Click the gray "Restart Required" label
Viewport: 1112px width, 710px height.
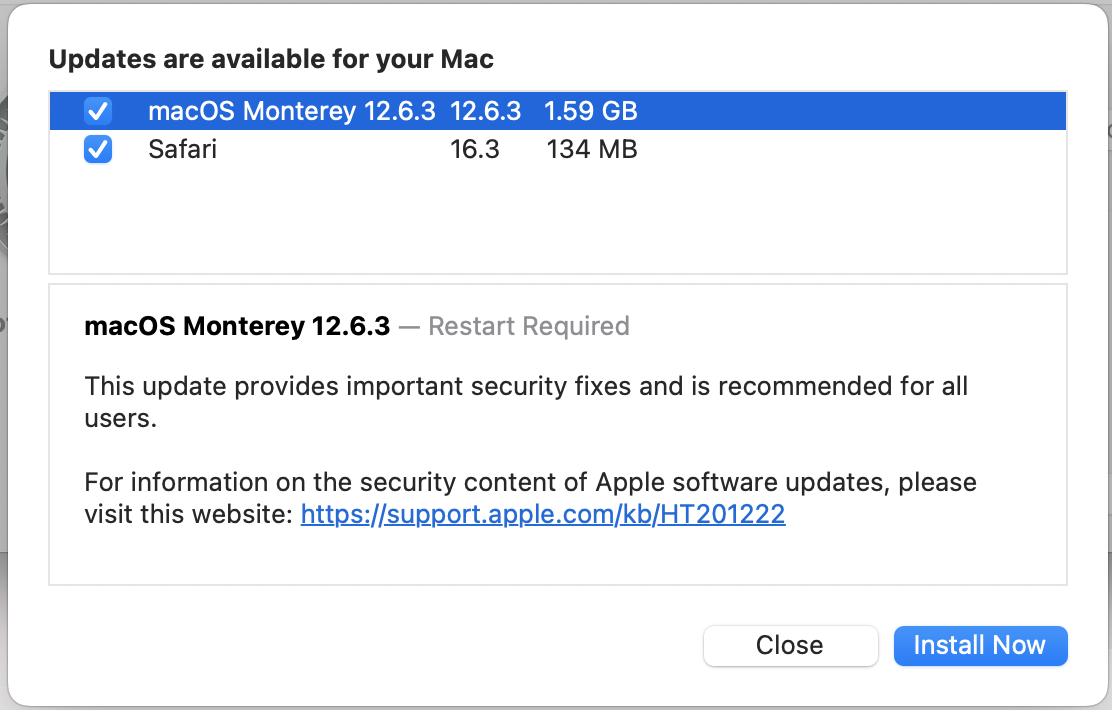[x=528, y=326]
